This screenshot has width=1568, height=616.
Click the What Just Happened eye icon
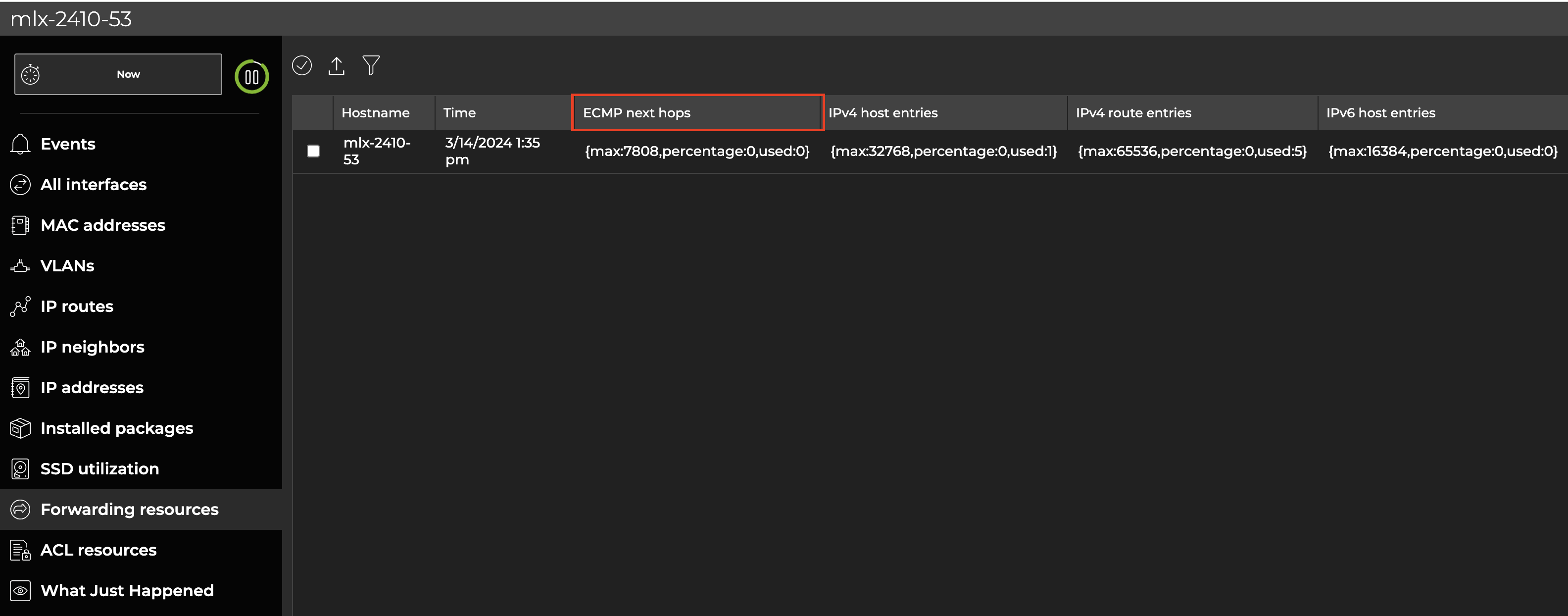coord(20,590)
